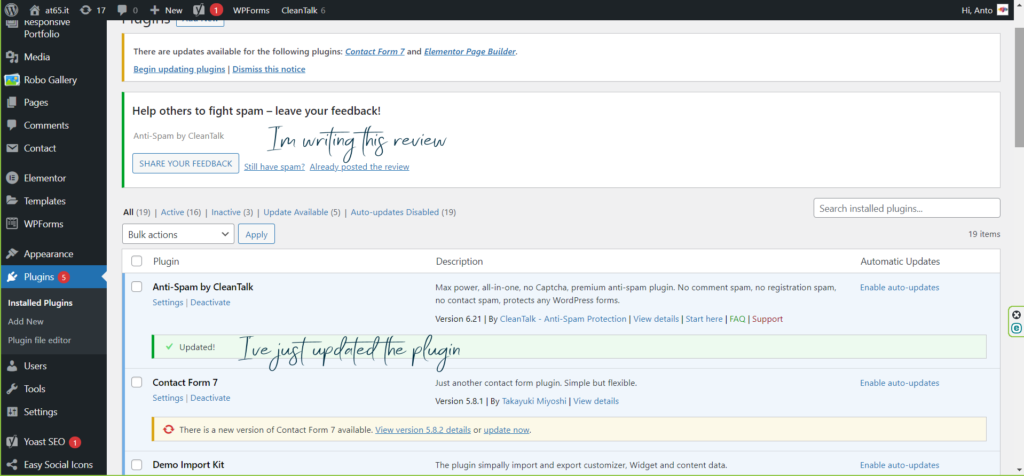Open the WordPress logo menu
The height and width of the screenshot is (476, 1024).
(12, 10)
